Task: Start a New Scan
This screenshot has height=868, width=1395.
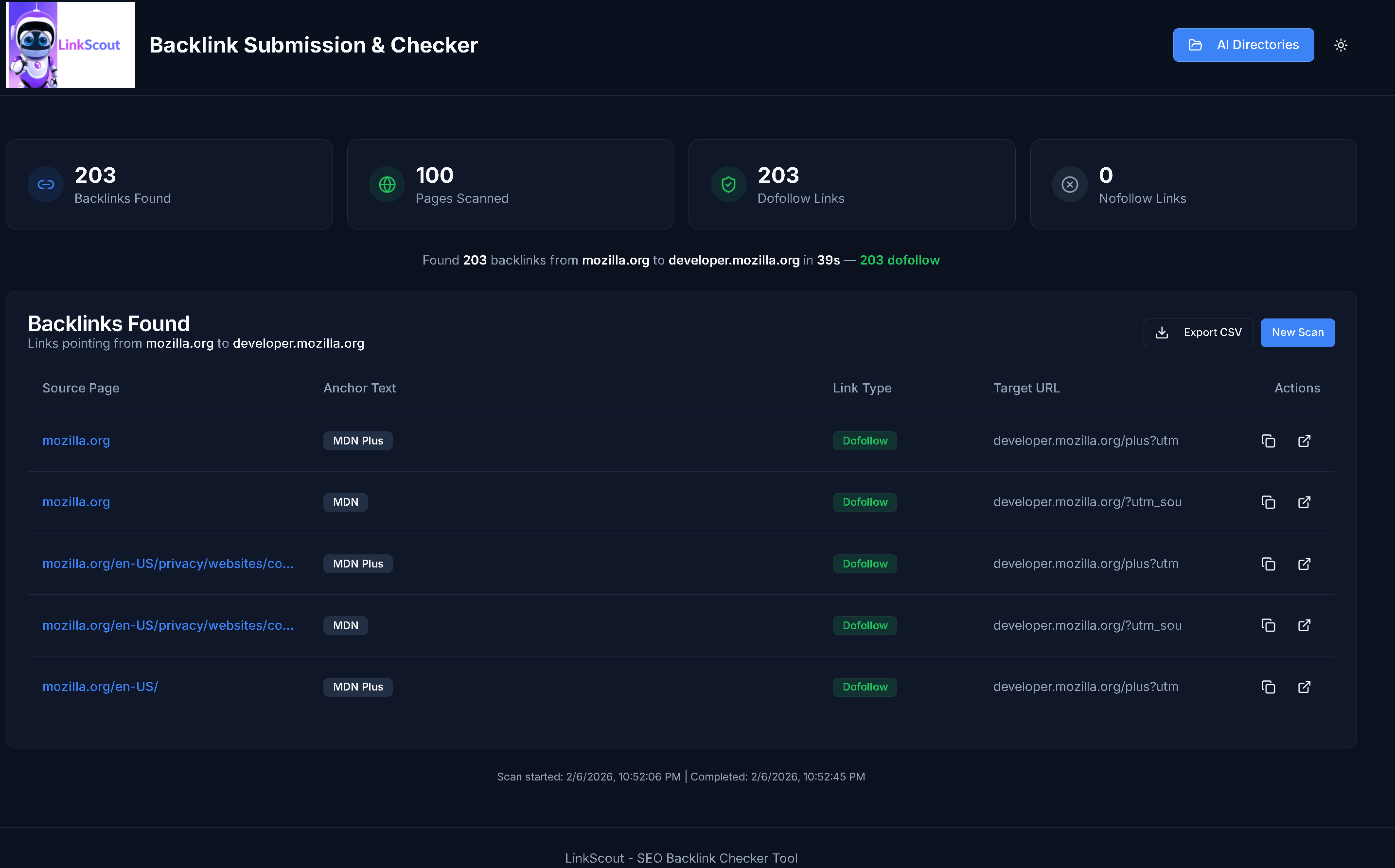Action: 1297,333
